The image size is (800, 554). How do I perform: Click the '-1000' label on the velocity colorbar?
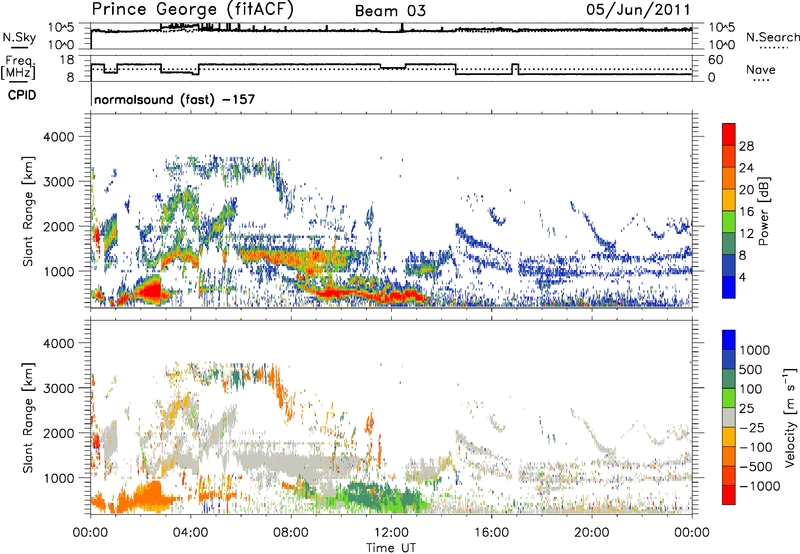point(759,486)
